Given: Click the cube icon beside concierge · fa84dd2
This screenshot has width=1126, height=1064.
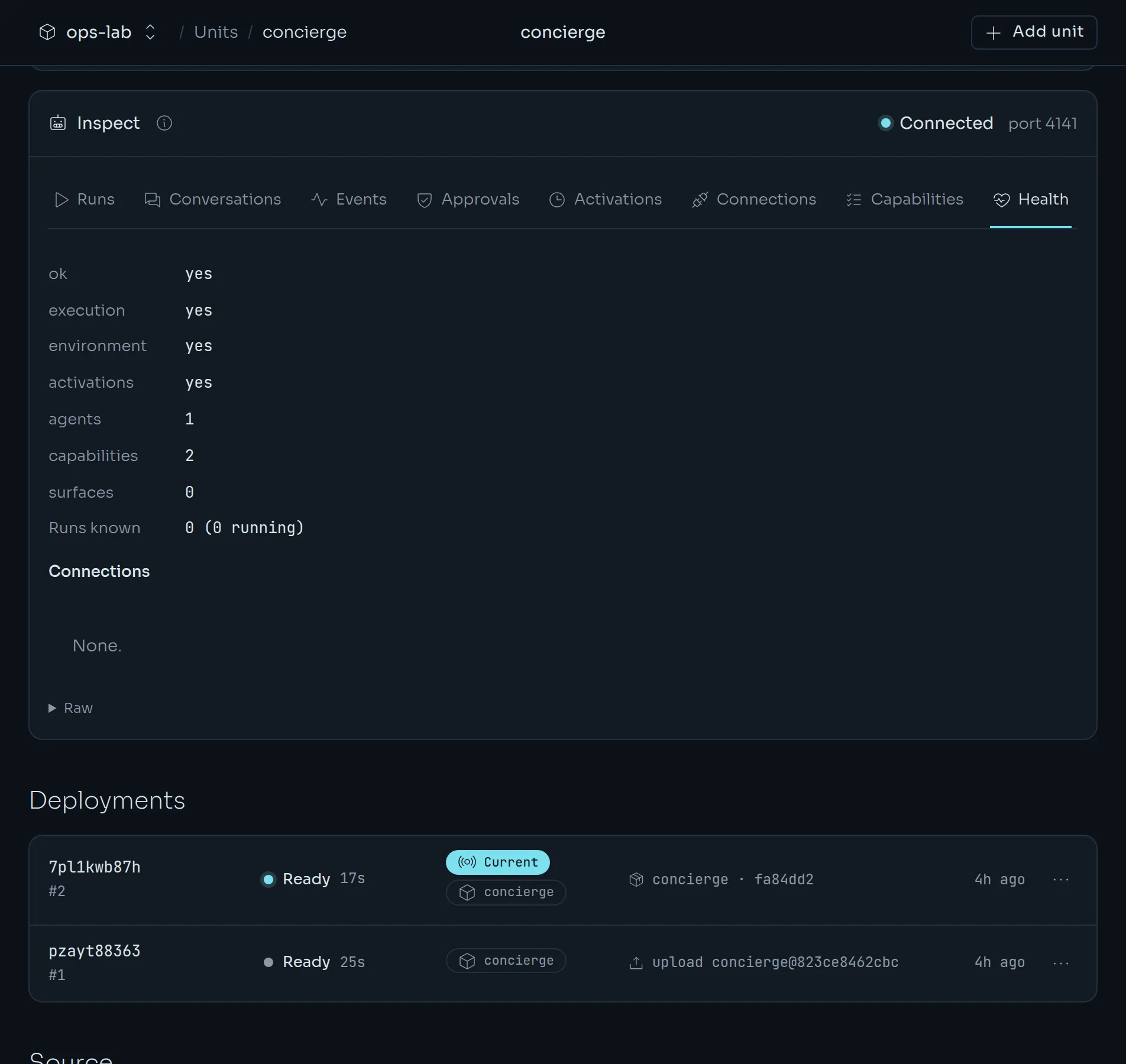Looking at the screenshot, I should tap(636, 880).
